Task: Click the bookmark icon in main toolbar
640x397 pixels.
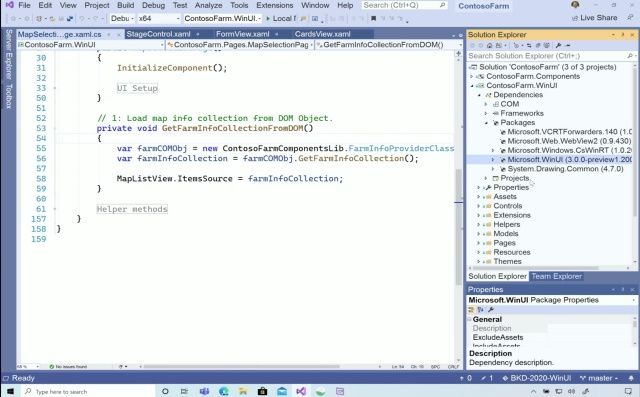Action: (x=373, y=18)
